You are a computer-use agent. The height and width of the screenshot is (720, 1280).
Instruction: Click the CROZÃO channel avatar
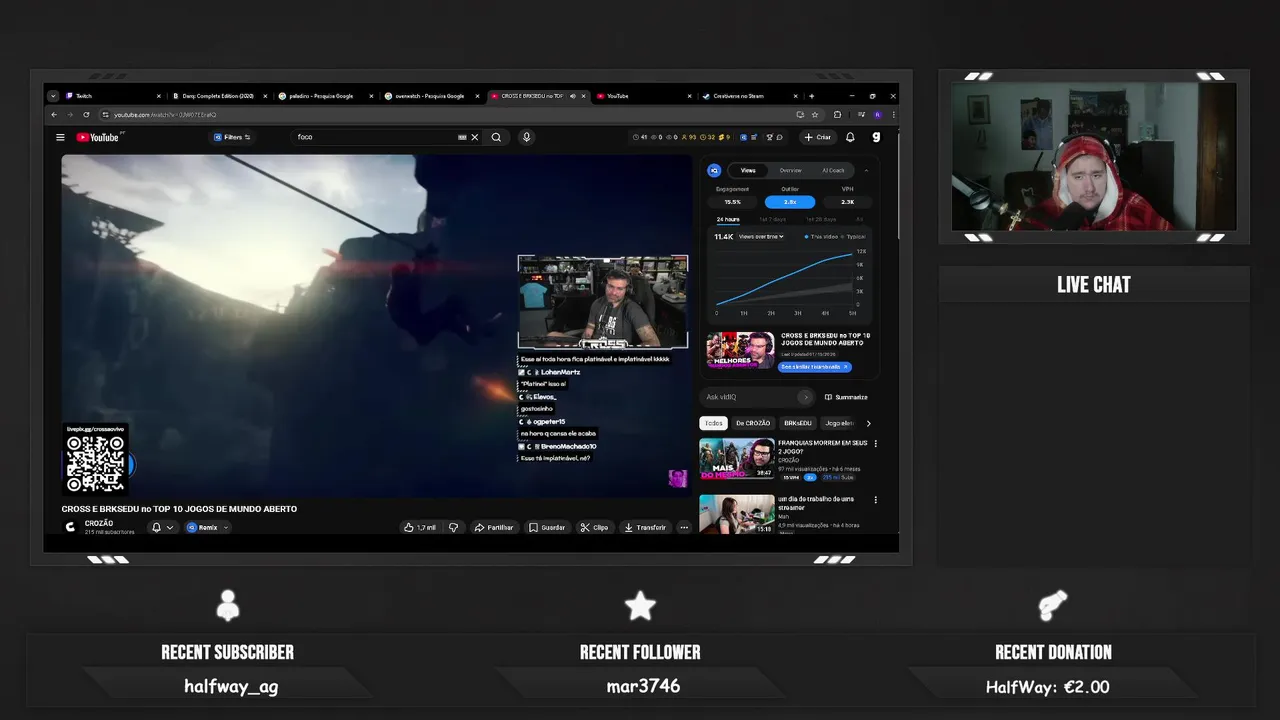tap(70, 527)
